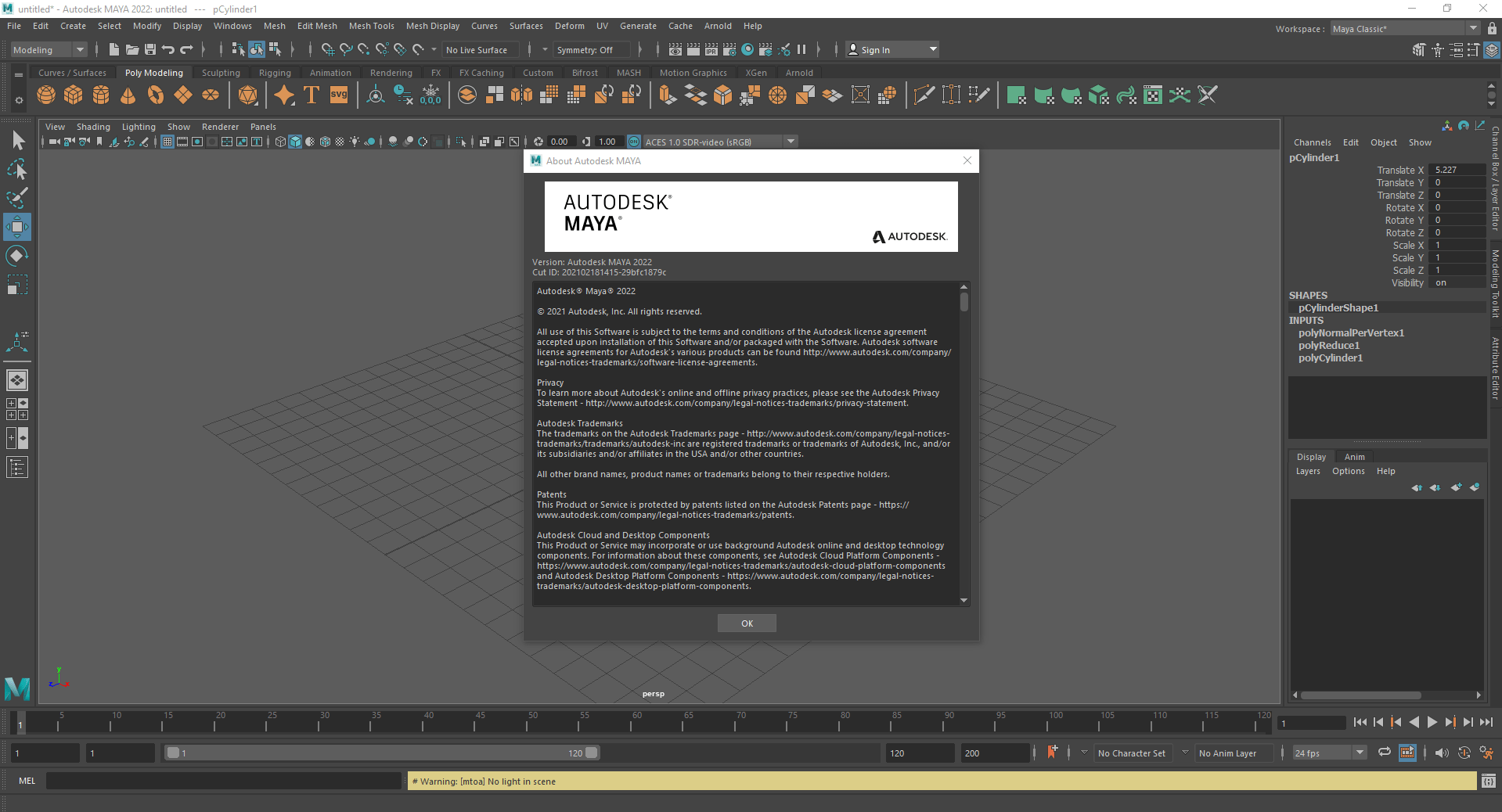The image size is (1502, 812).
Task: Select the polyReduce1 input node
Action: click(x=1329, y=346)
